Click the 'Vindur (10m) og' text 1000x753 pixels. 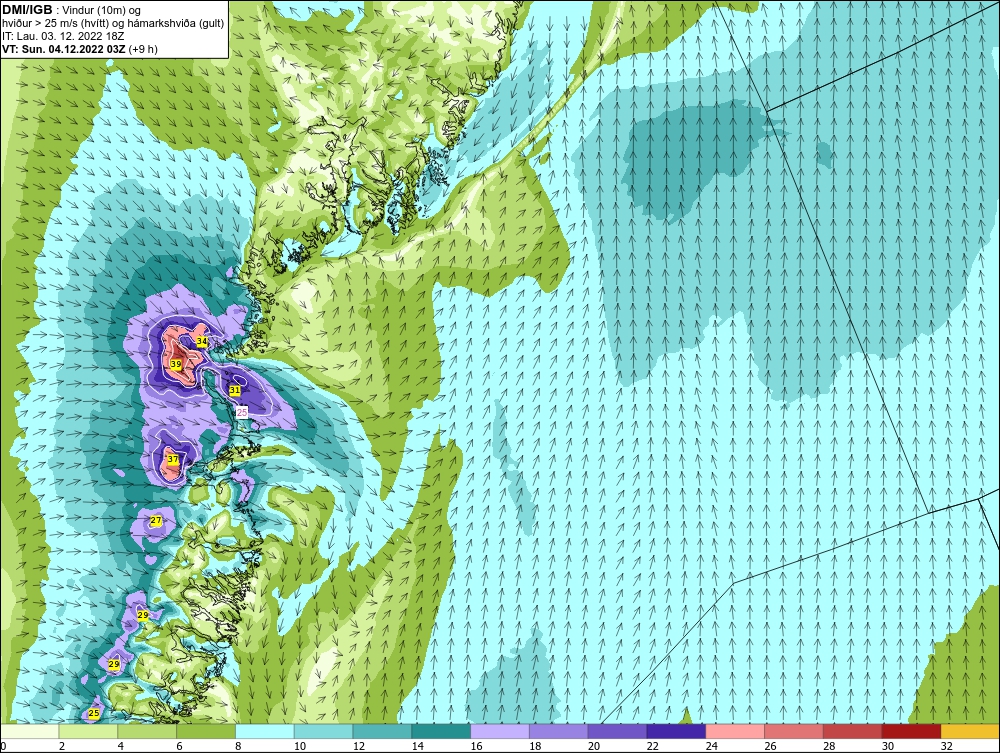(x=103, y=10)
